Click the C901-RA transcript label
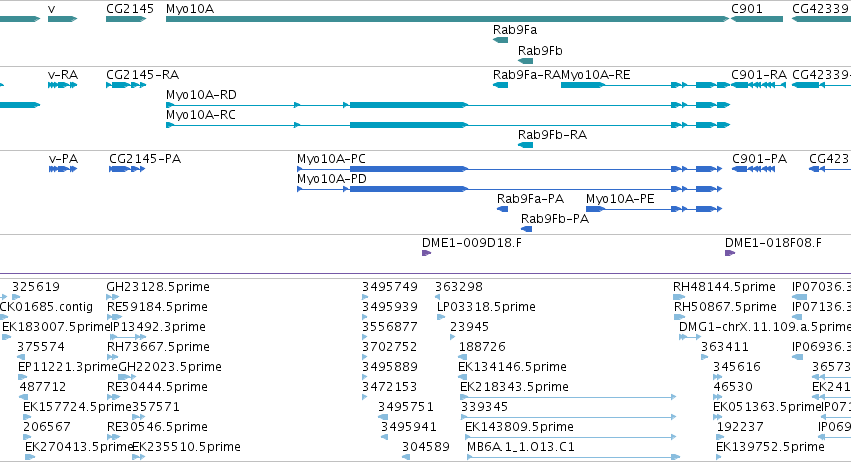 (759, 75)
